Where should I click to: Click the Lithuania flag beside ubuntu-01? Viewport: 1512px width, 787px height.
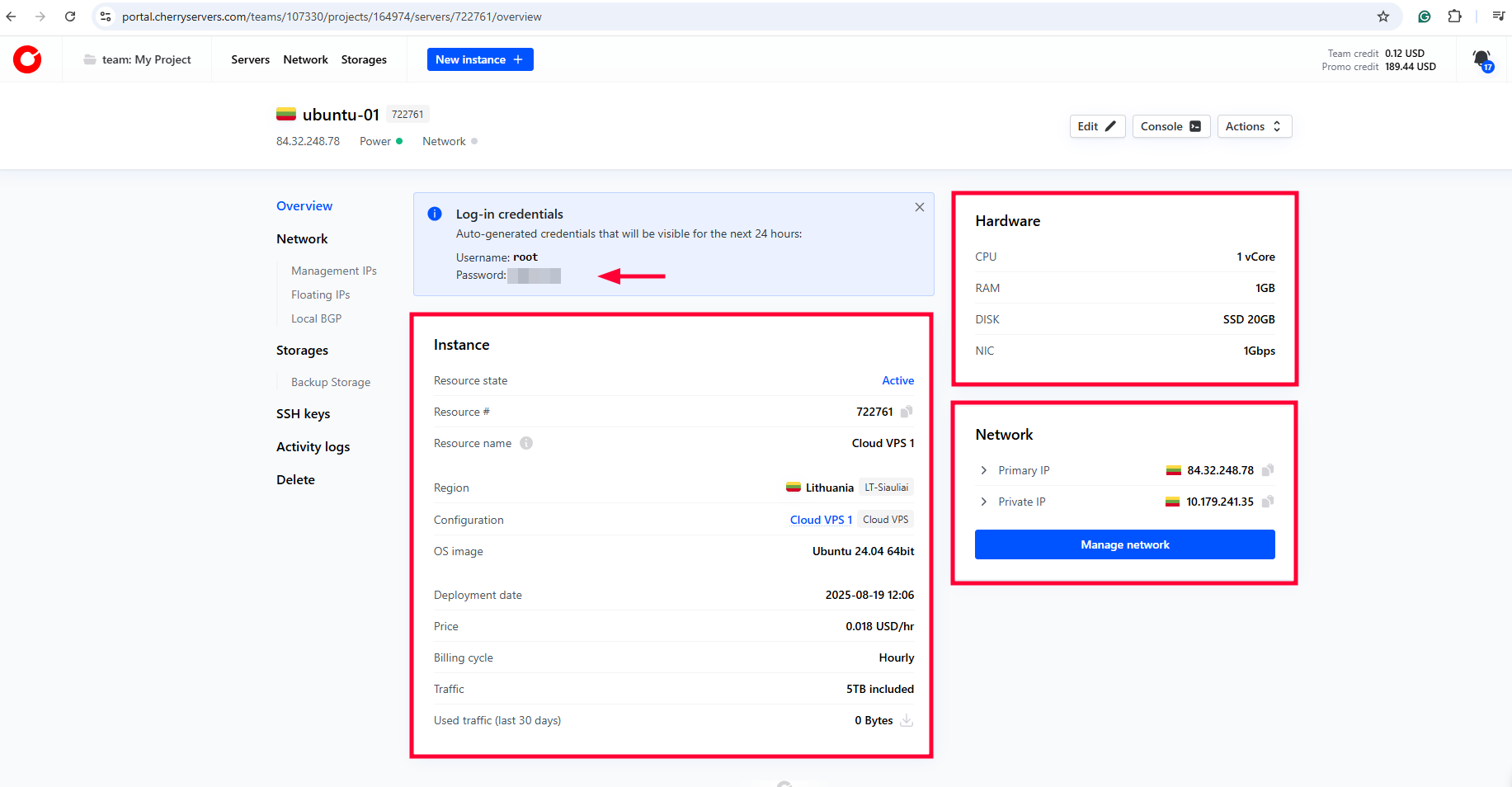pos(285,113)
